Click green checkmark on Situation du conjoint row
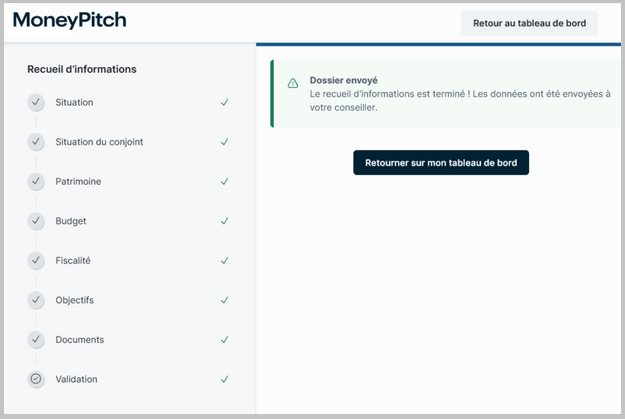The width and height of the screenshot is (625, 419). (x=225, y=142)
